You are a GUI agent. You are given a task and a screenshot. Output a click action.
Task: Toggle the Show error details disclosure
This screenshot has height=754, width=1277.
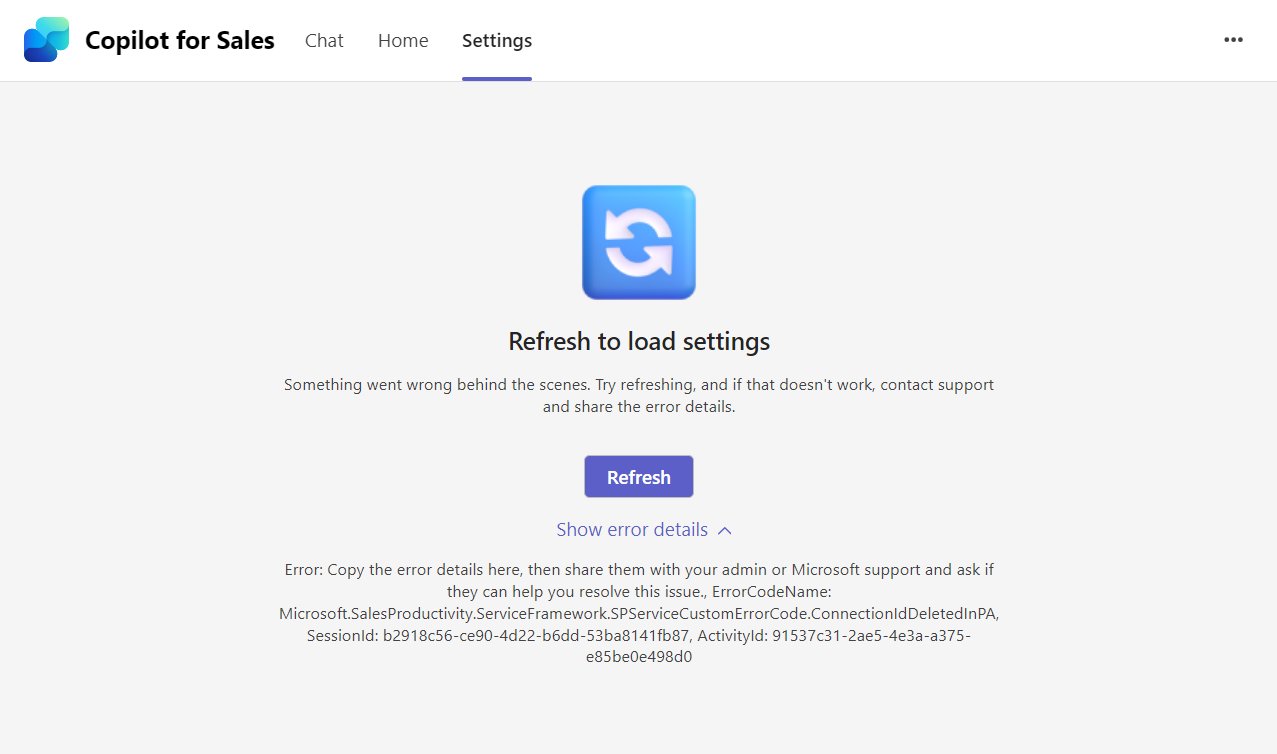pyautogui.click(x=631, y=529)
